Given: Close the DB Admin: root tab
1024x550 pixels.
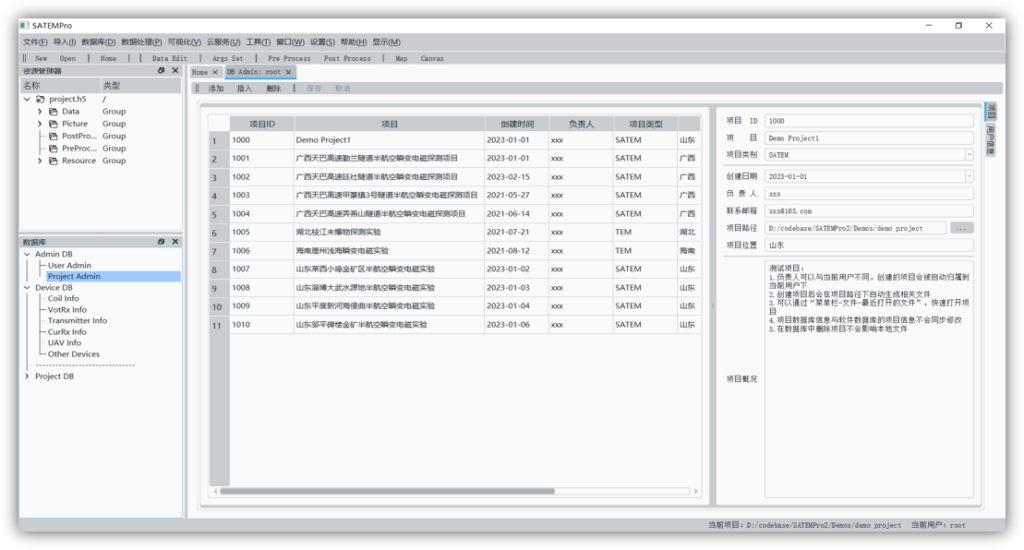Looking at the screenshot, I should pyautogui.click(x=289, y=72).
